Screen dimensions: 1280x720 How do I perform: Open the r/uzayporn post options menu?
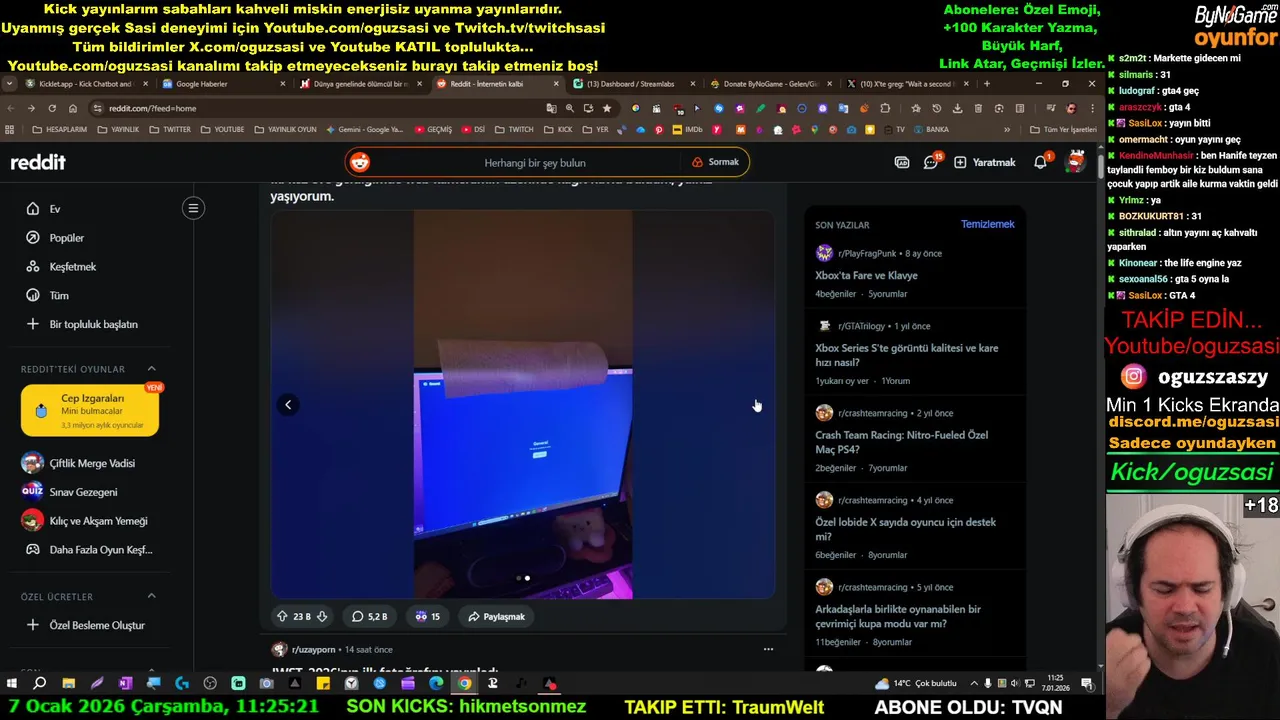(768, 649)
